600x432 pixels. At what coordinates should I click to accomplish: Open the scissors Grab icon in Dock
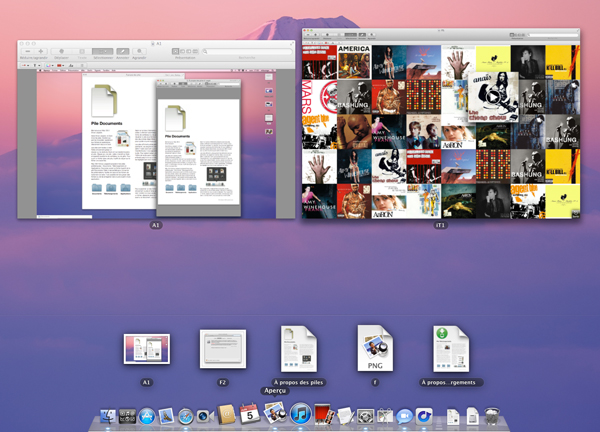point(385,416)
